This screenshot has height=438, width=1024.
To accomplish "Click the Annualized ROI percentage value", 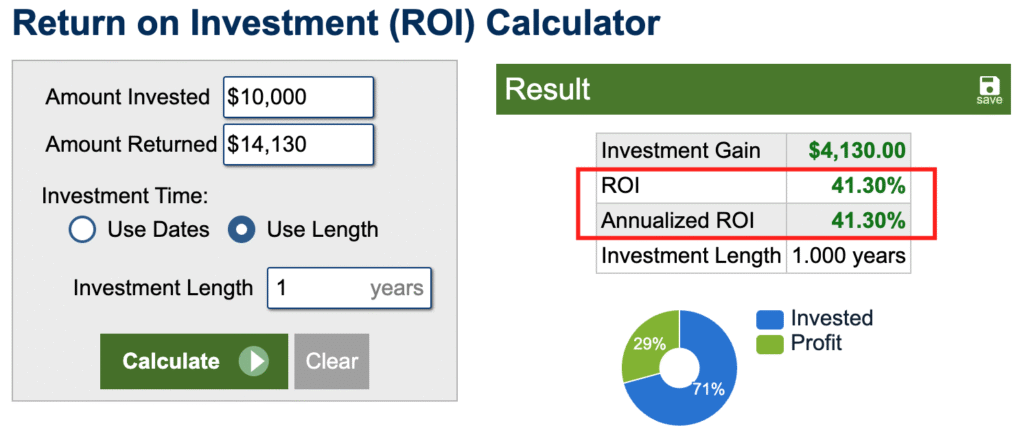I will (x=868, y=220).
